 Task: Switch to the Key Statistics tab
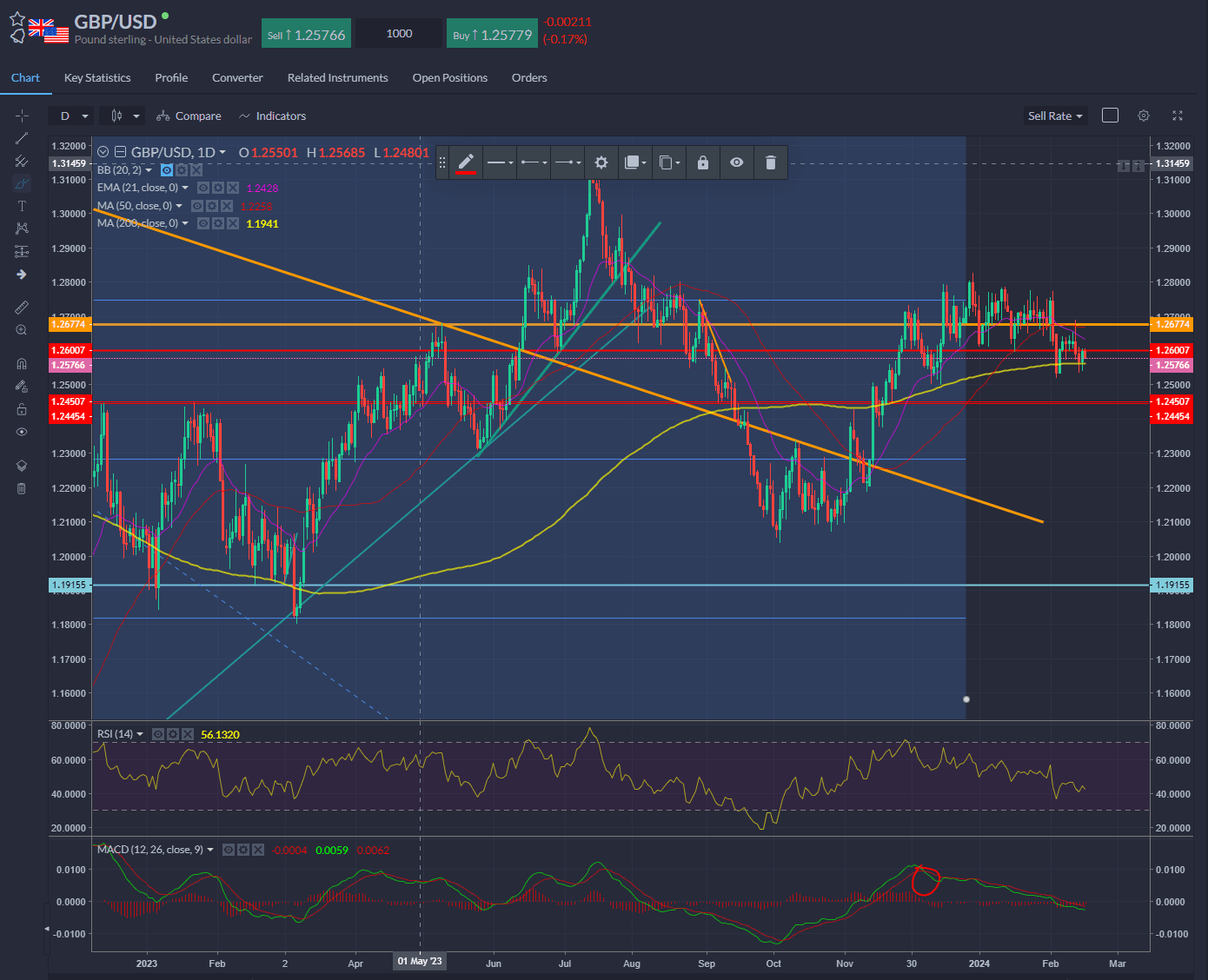coord(96,77)
